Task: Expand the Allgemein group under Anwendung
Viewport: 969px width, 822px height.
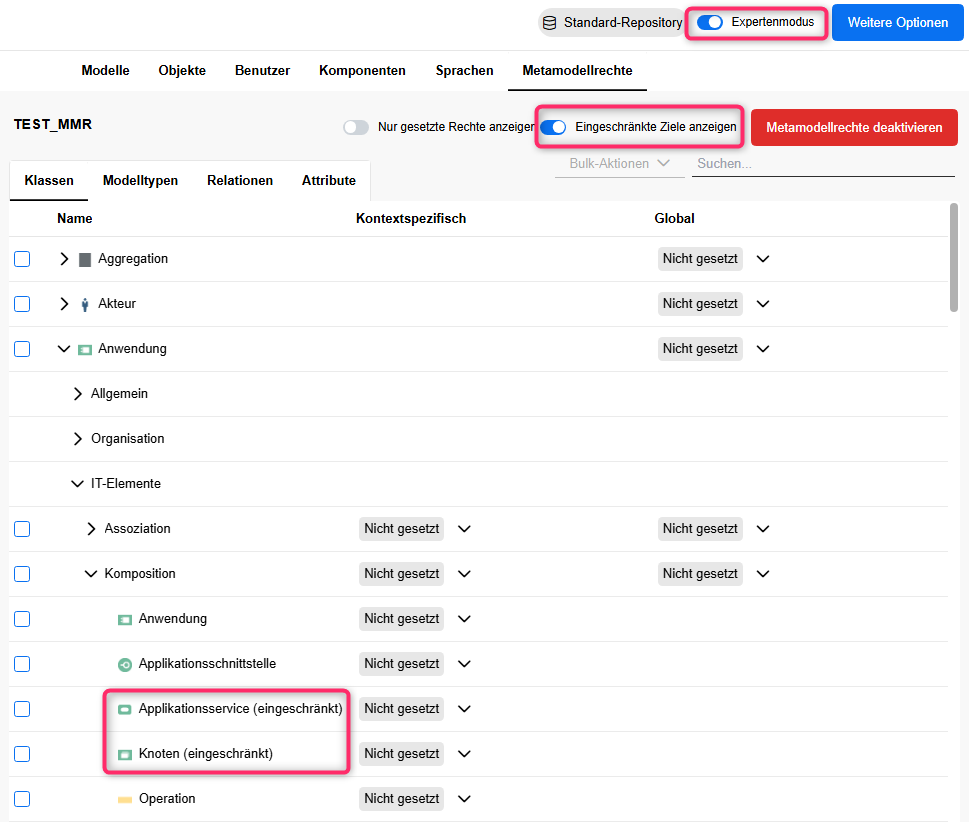Action: [78, 393]
